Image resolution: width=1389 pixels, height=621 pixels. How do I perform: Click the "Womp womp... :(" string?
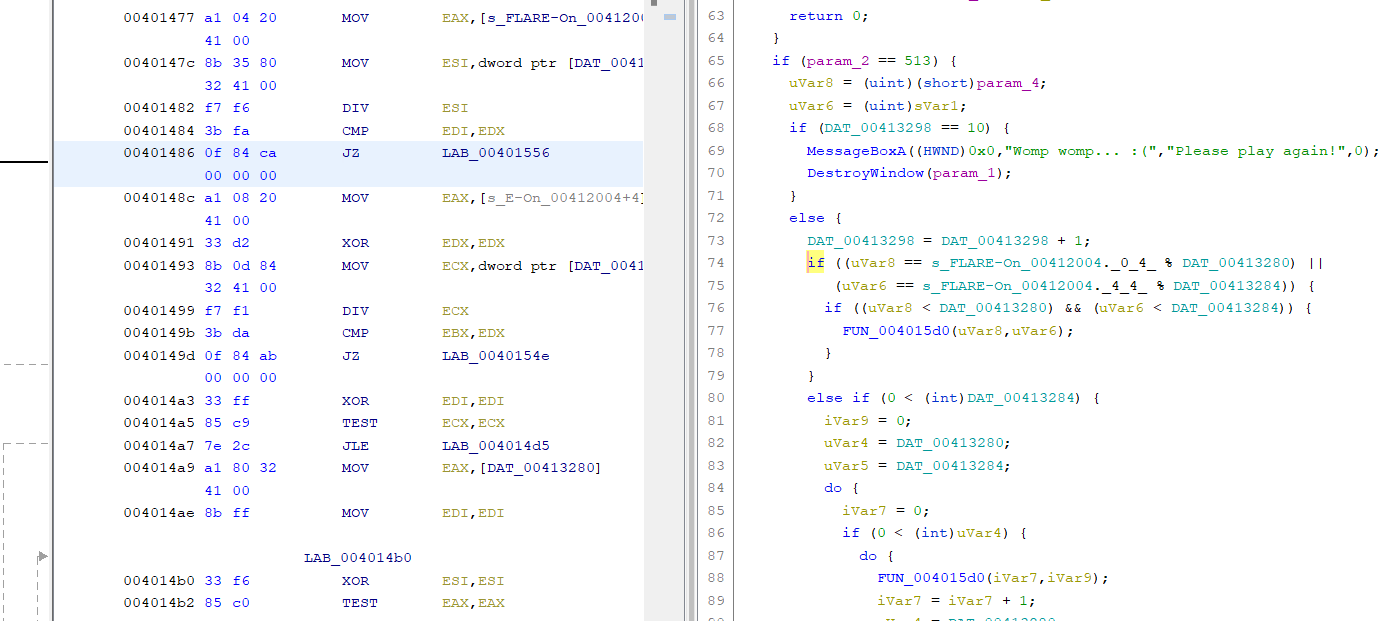point(1083,151)
